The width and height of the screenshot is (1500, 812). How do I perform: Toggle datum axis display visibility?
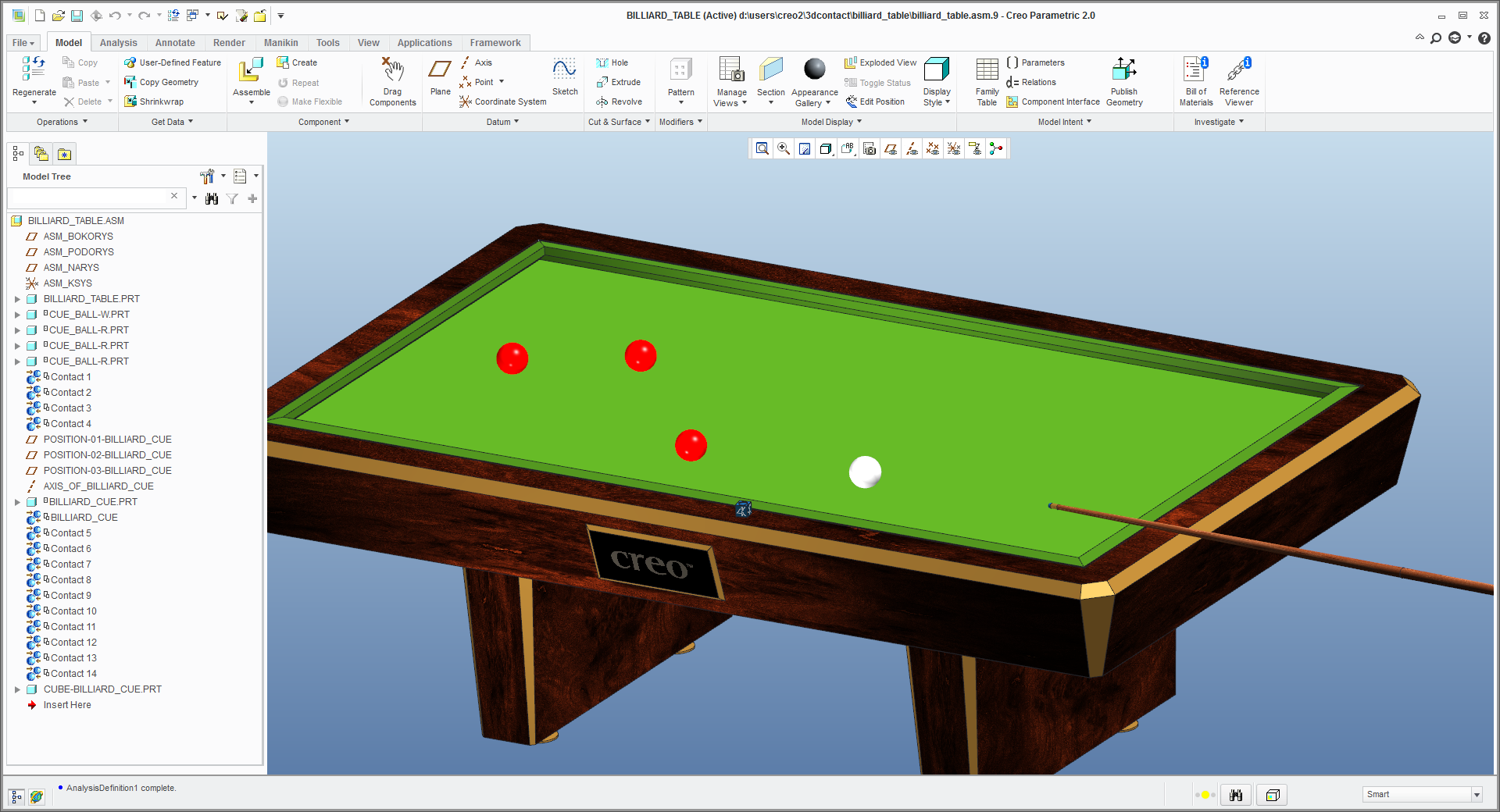click(912, 148)
